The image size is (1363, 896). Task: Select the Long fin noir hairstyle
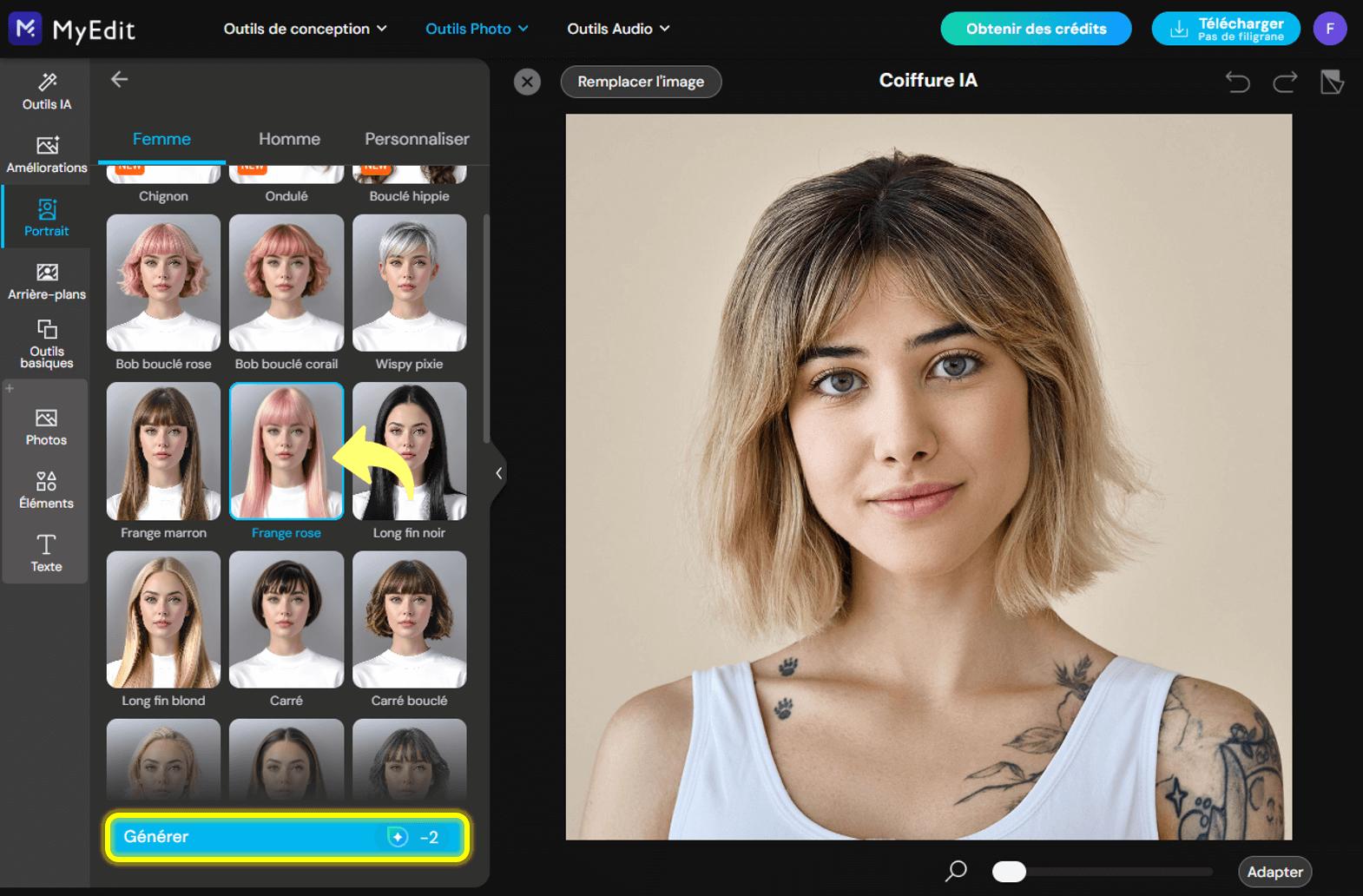tap(409, 451)
